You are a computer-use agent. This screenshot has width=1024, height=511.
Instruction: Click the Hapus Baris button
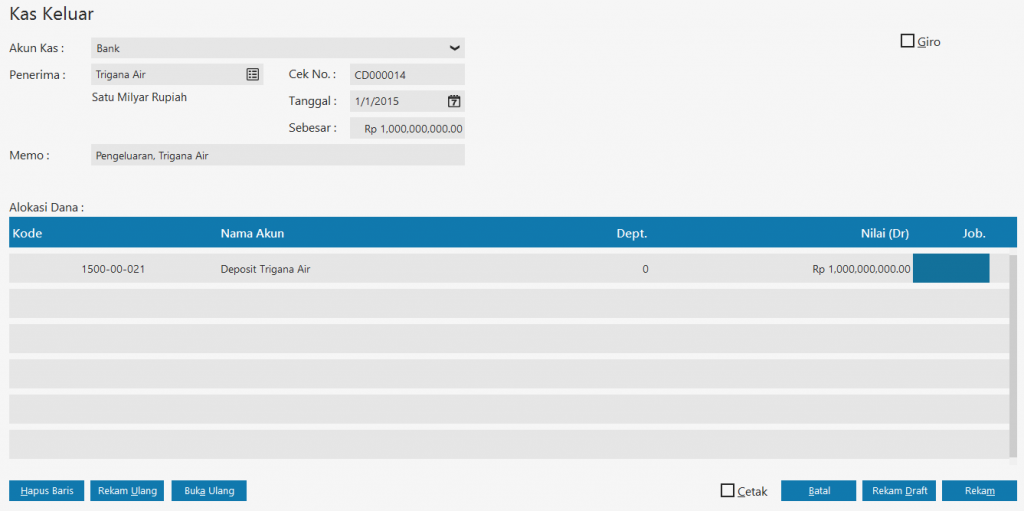(47, 491)
